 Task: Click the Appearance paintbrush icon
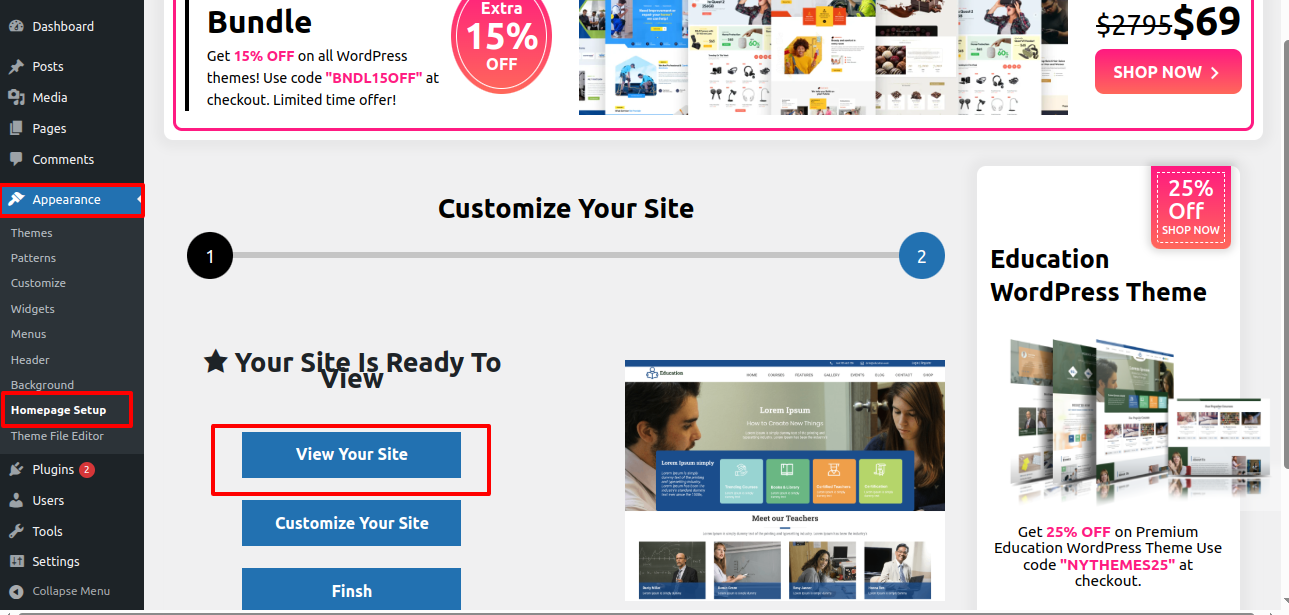pyautogui.click(x=16, y=200)
